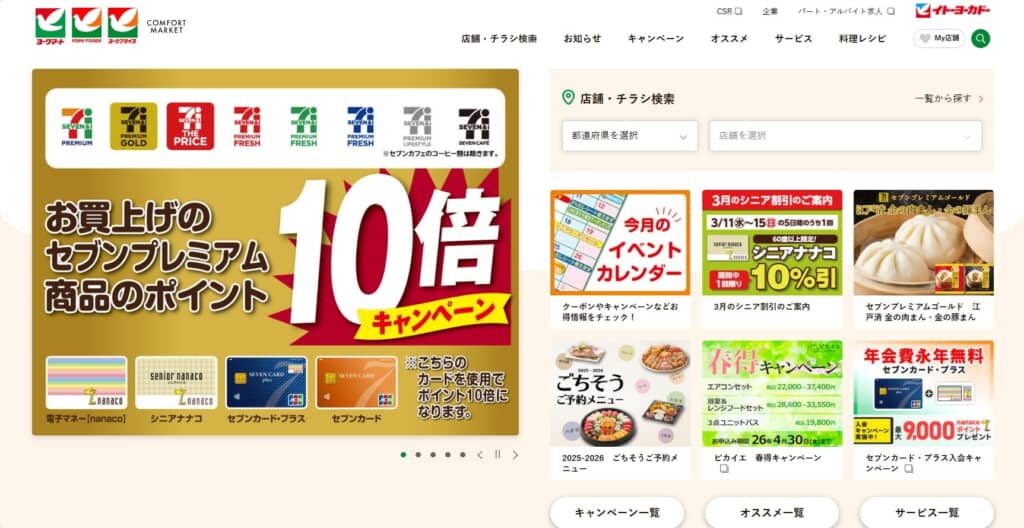Image resolution: width=1024 pixels, height=528 pixels.
Task: Click 一覧から探す chevron link
Action: (949, 99)
